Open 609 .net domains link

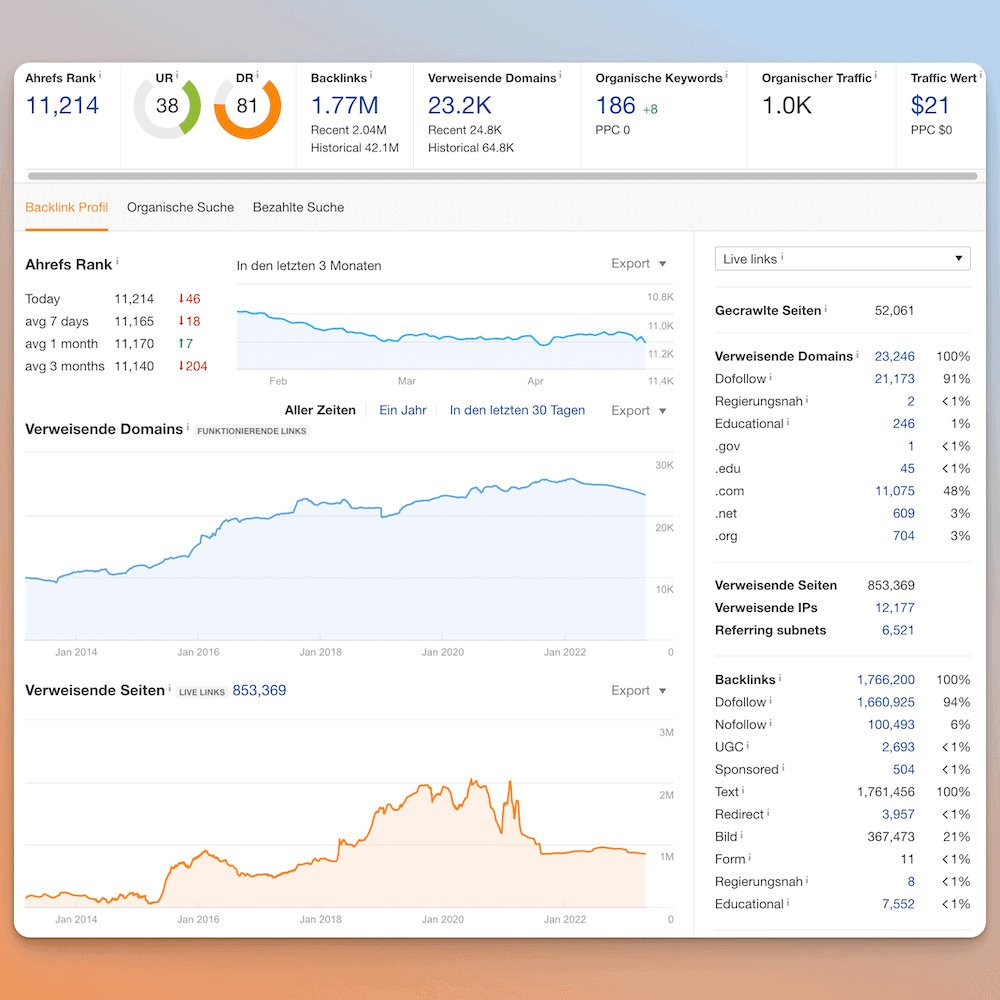[x=903, y=513]
